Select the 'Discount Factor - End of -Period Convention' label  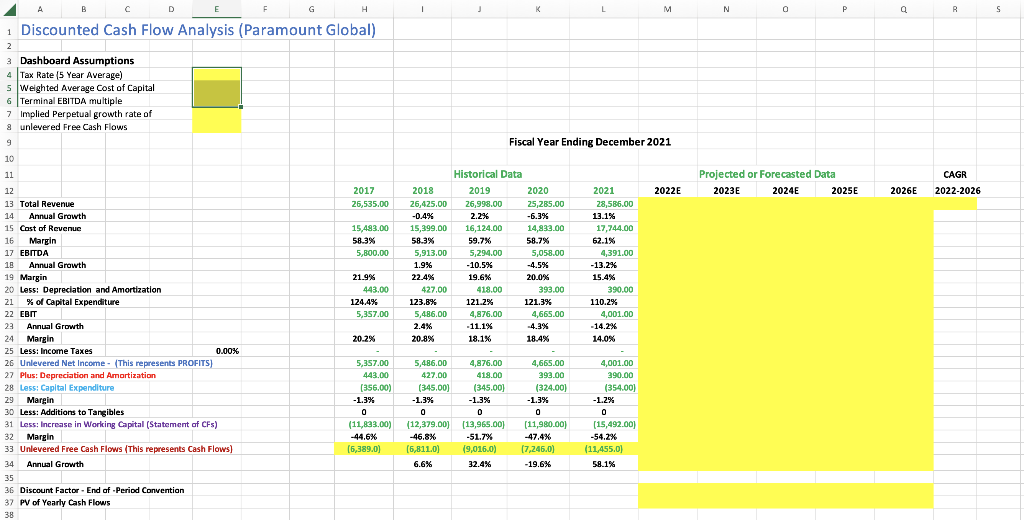(102, 490)
